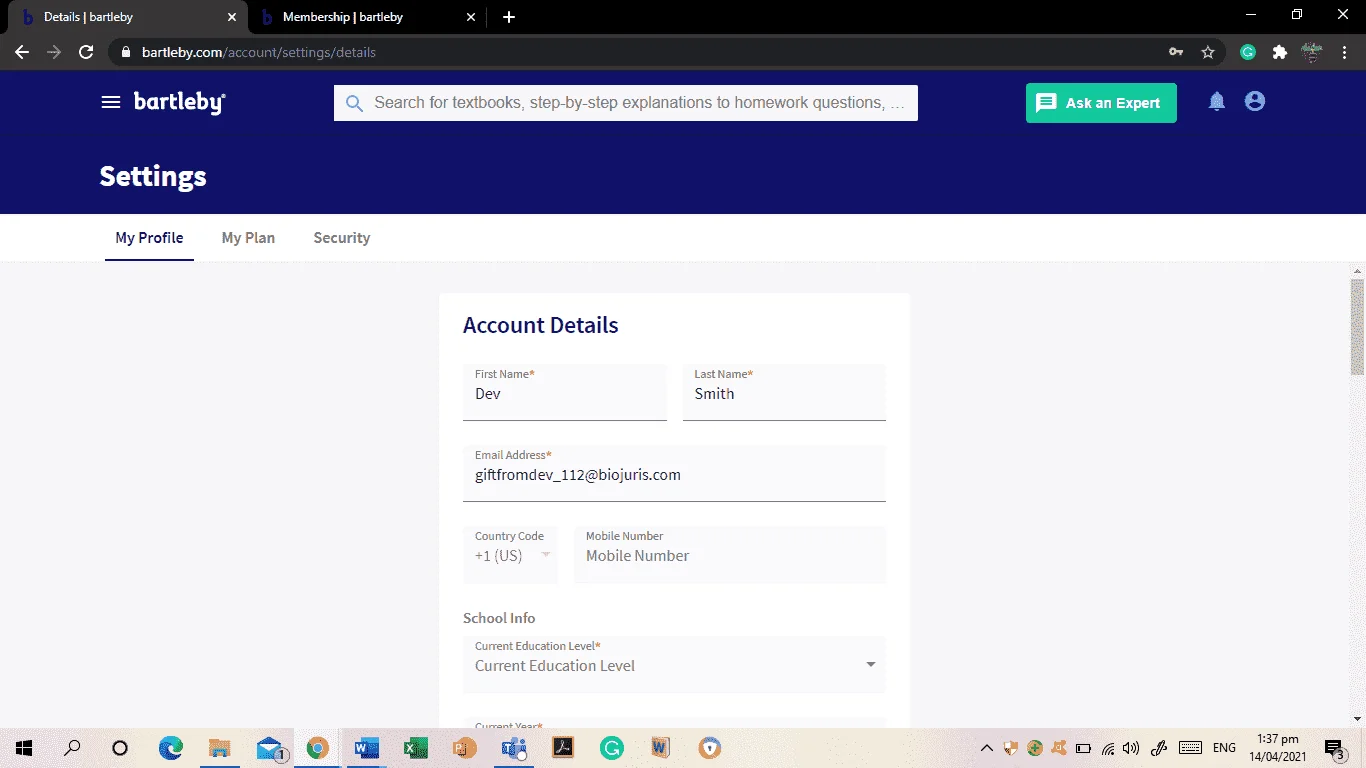
Task: Click the volume speaker tray icon
Action: click(1131, 748)
